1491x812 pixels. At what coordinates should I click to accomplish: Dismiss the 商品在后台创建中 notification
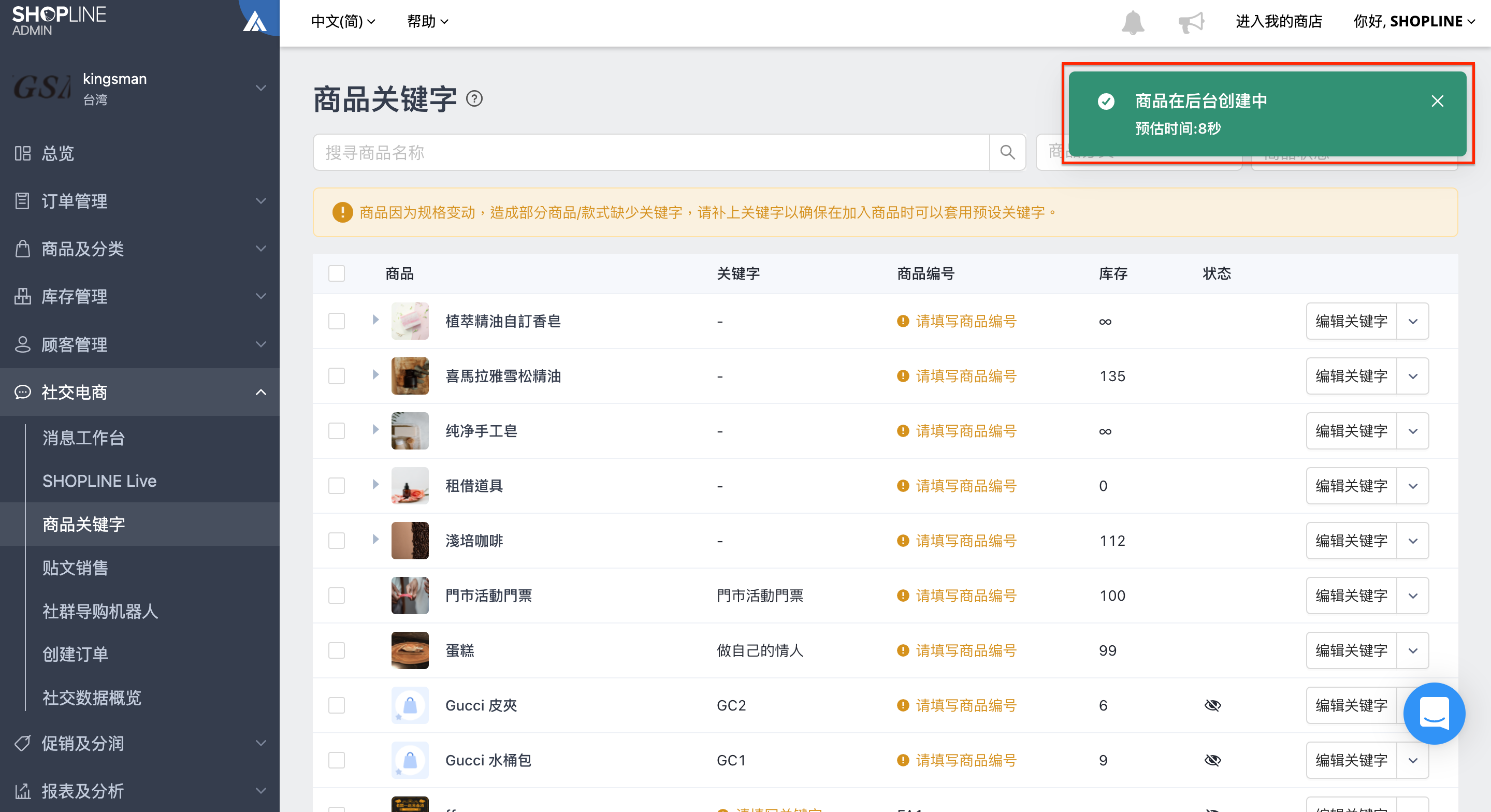click(x=1437, y=102)
